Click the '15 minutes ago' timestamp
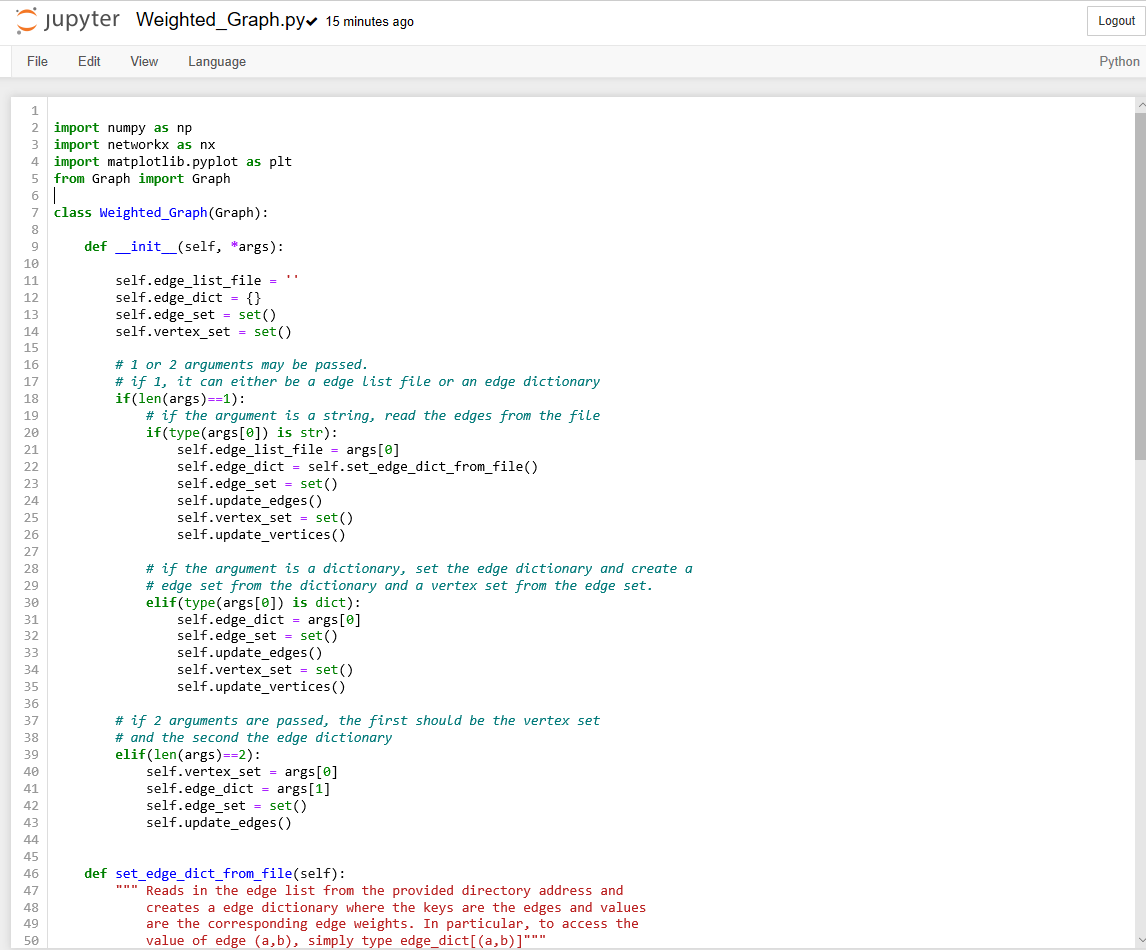 [x=370, y=22]
